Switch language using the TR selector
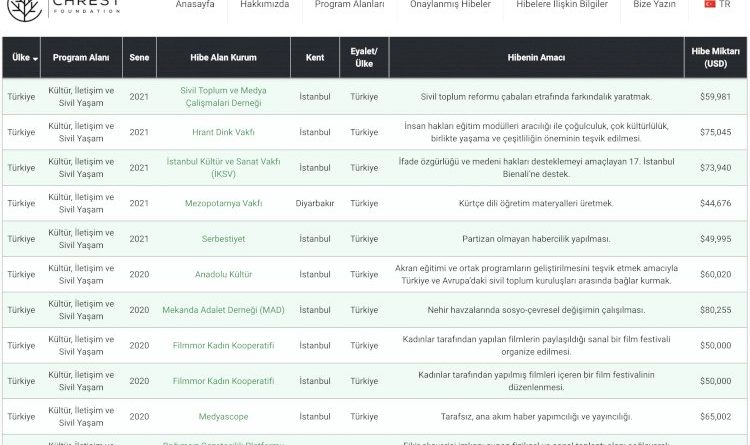The image size is (750, 445). click(724, 5)
